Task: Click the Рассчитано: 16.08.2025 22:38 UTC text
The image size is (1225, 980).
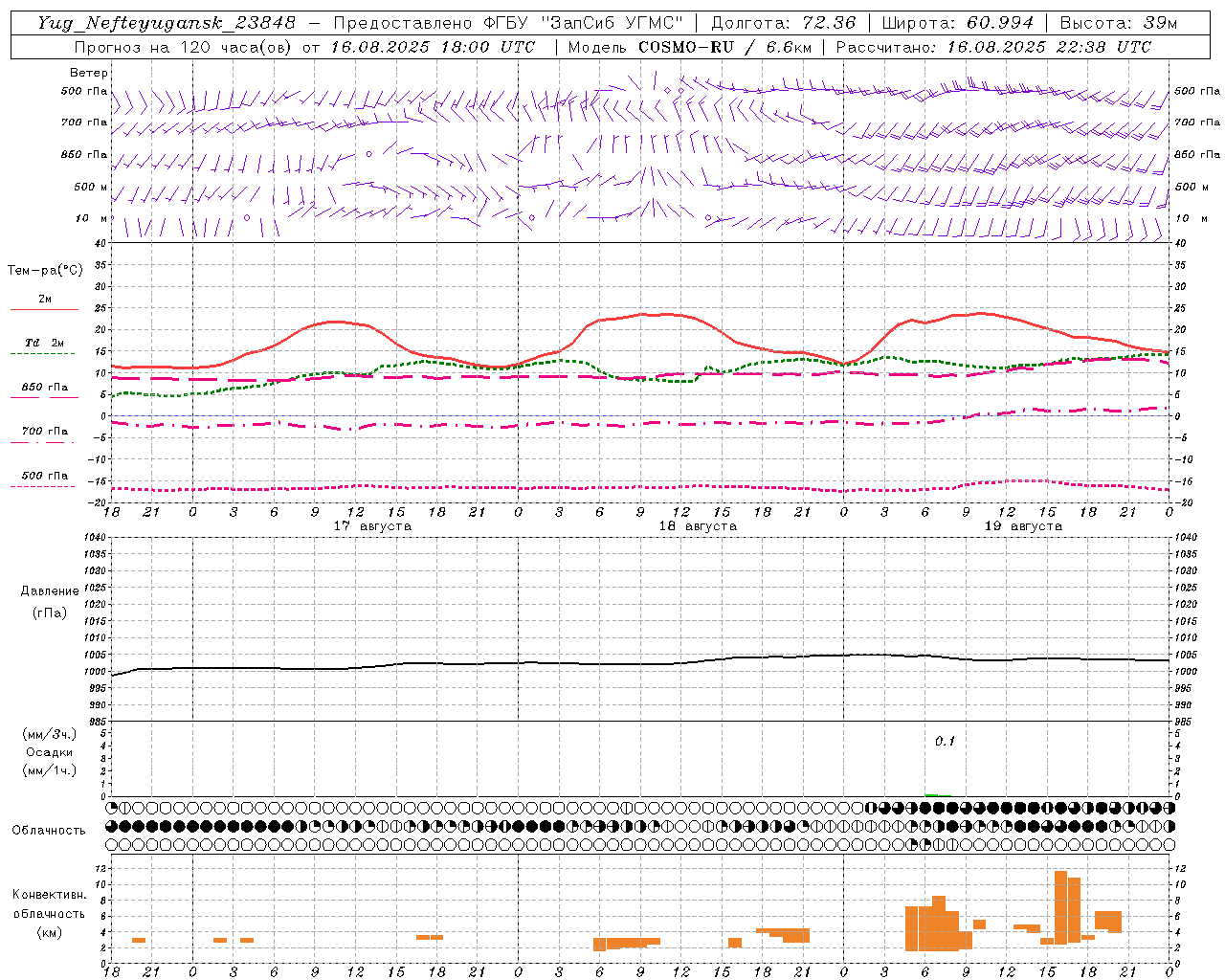Action: pos(993,47)
